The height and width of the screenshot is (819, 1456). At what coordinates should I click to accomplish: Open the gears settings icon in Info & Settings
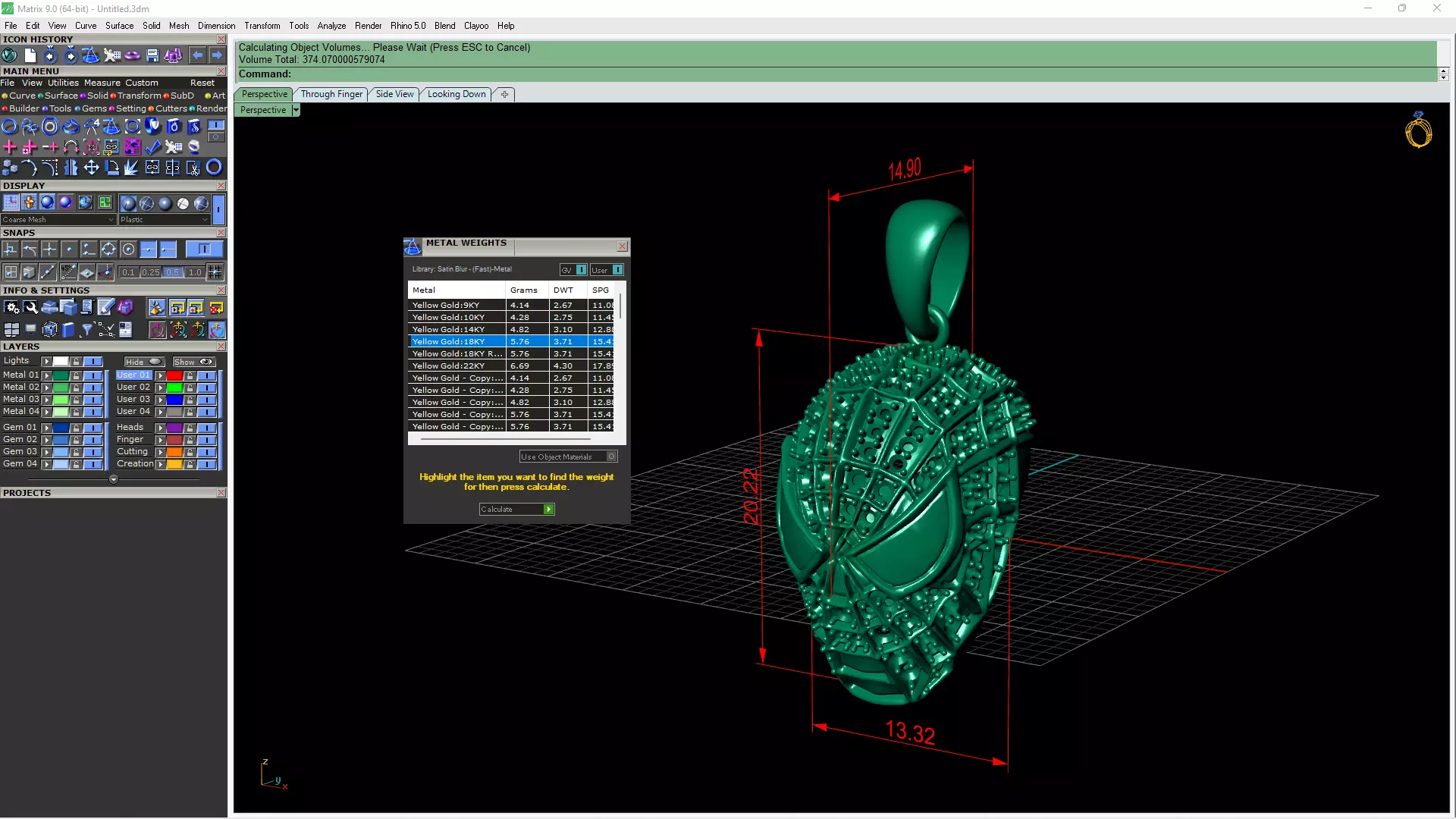(11, 307)
